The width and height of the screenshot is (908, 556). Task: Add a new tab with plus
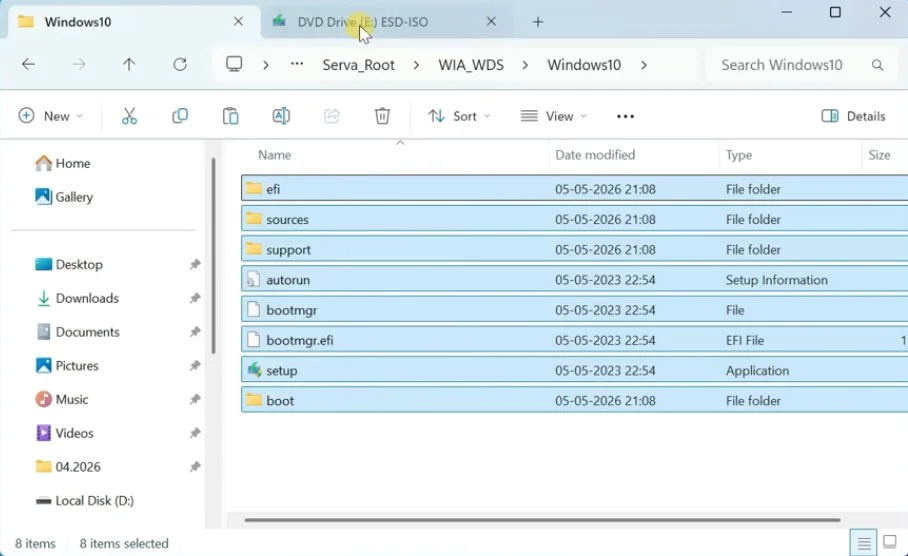pos(538,22)
